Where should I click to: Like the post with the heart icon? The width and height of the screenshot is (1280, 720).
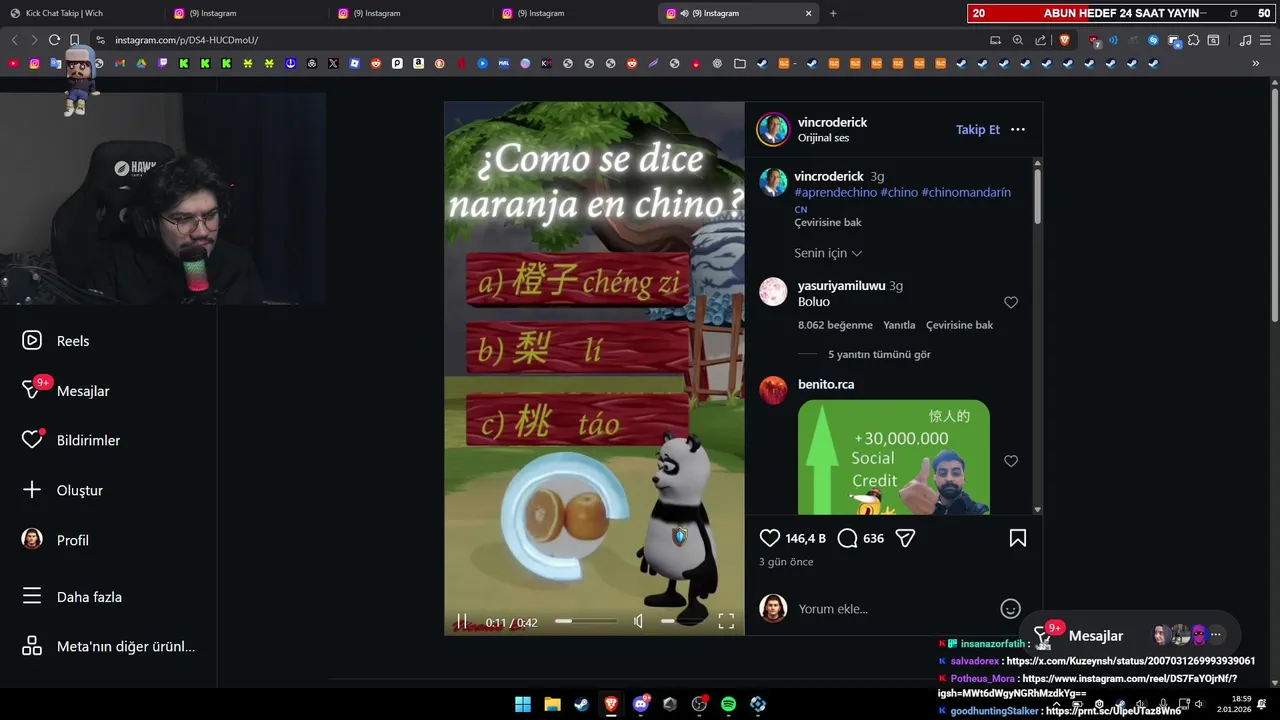[769, 538]
